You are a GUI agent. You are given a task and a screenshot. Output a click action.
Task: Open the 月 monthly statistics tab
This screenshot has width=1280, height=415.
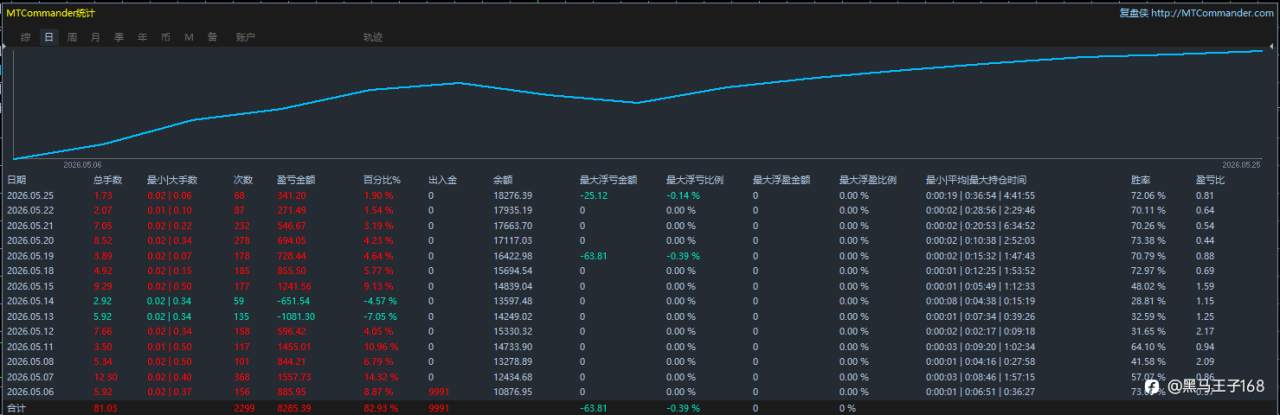click(95, 37)
